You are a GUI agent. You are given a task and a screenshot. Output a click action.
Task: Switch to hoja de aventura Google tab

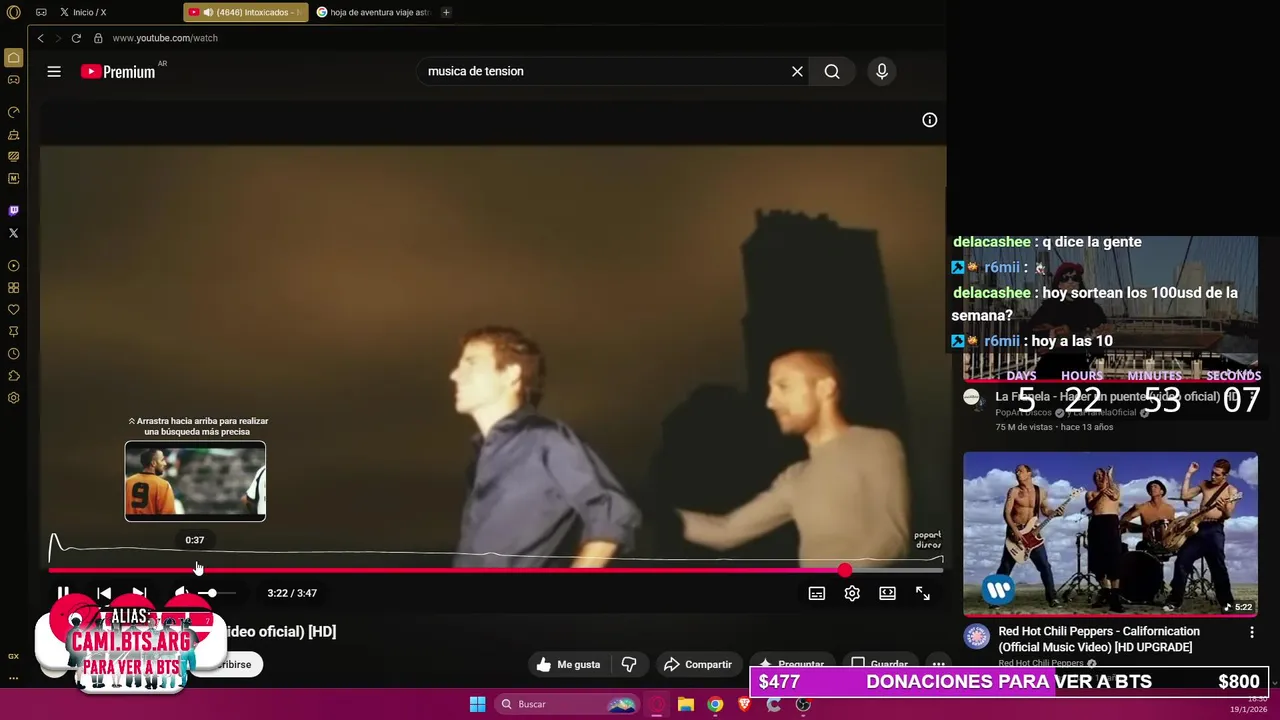click(373, 12)
